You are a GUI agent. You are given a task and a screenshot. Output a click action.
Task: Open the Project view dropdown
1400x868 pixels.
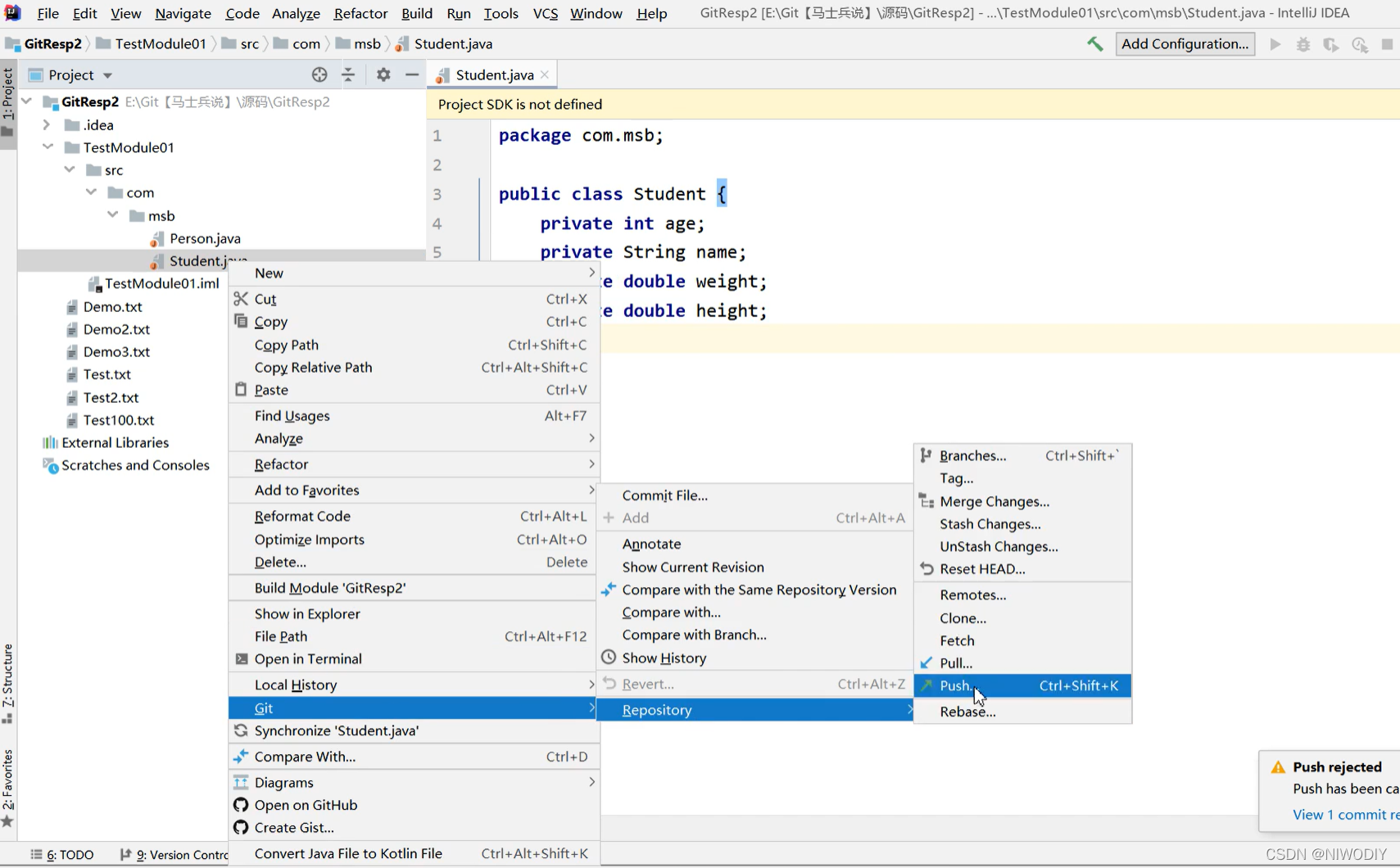click(x=107, y=75)
